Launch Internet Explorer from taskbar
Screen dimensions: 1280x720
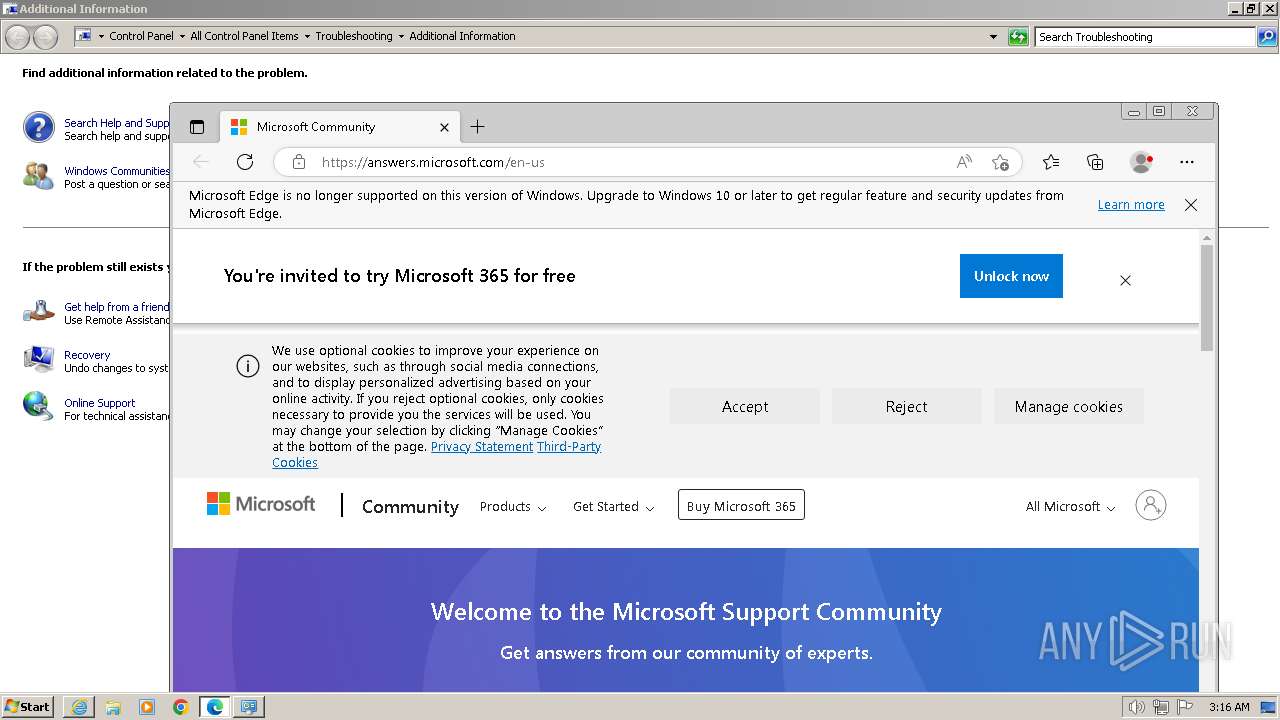tap(79, 707)
